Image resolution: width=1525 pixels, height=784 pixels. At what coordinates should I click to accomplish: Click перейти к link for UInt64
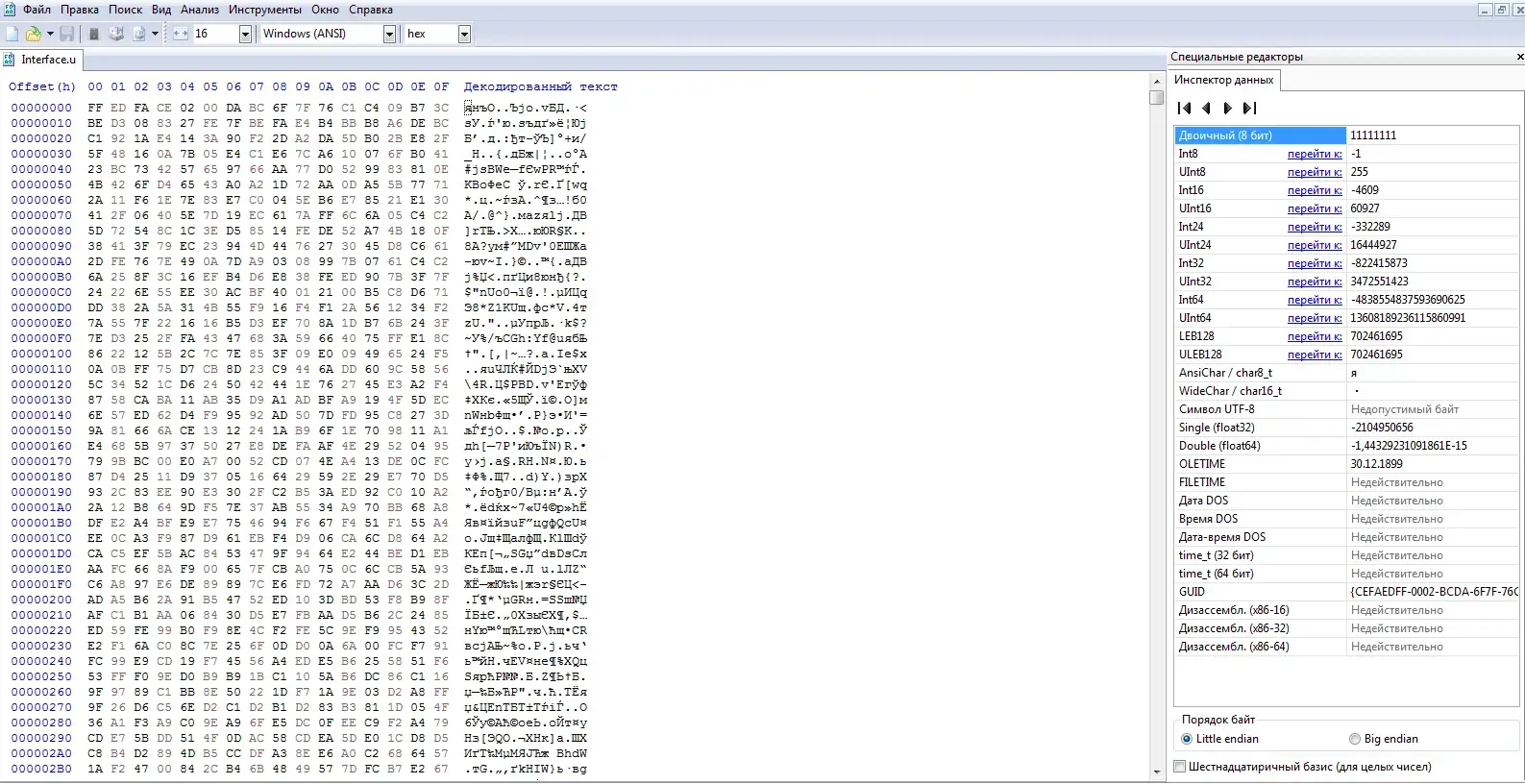click(1315, 318)
